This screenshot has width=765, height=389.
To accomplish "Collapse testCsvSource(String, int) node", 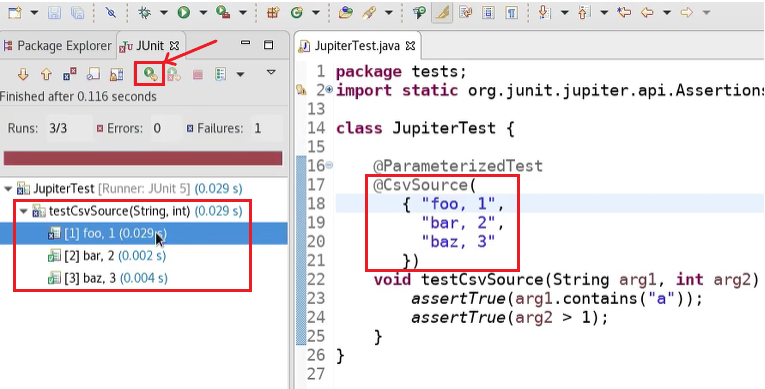I will coord(24,211).
